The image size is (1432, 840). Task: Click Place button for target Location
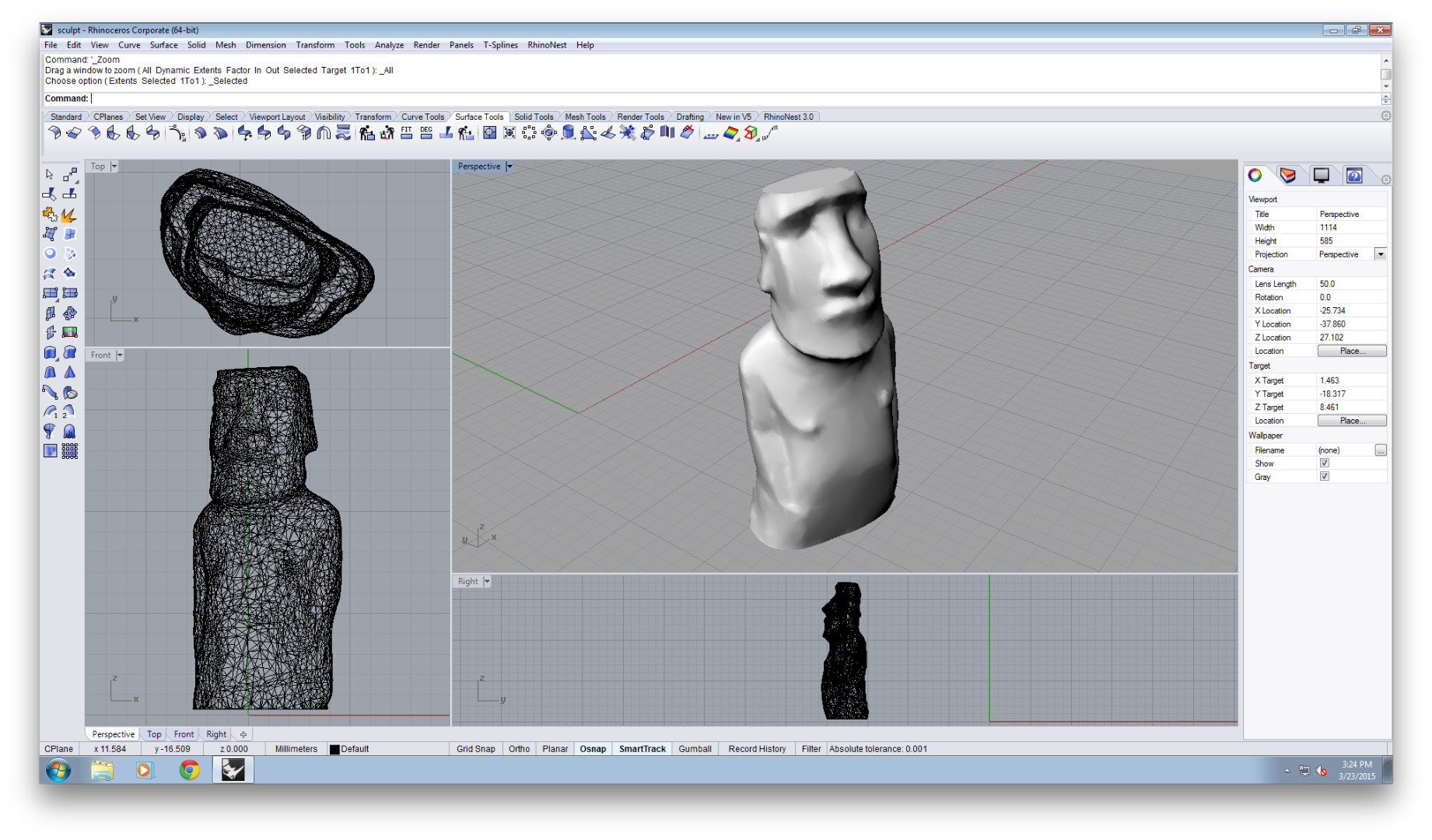tap(1352, 421)
